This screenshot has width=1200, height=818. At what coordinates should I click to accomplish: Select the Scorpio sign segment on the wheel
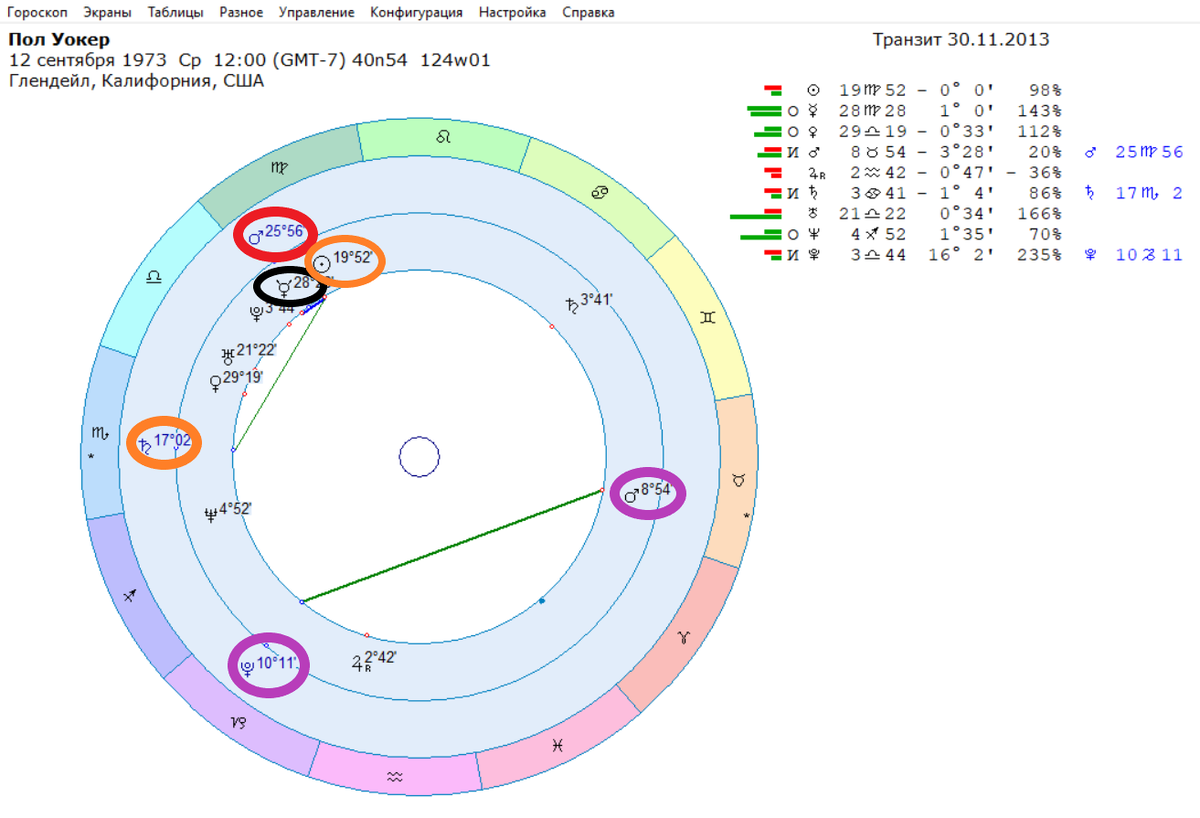point(100,433)
